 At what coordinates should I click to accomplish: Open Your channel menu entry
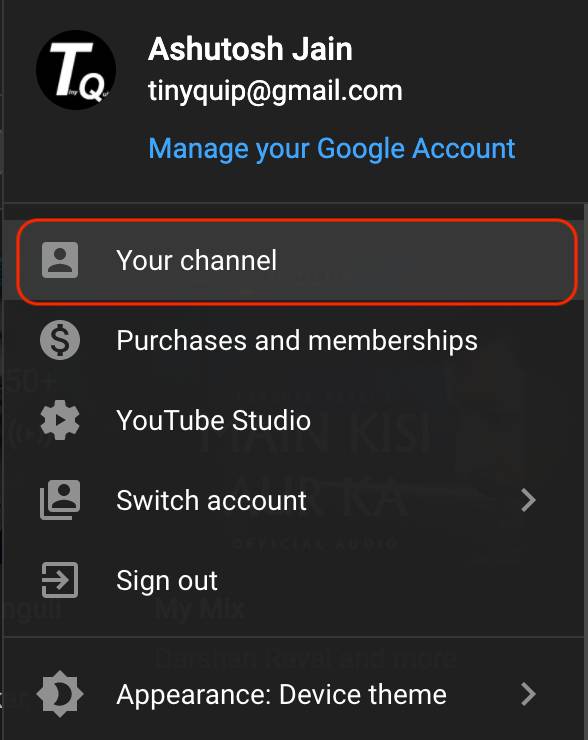tap(297, 261)
